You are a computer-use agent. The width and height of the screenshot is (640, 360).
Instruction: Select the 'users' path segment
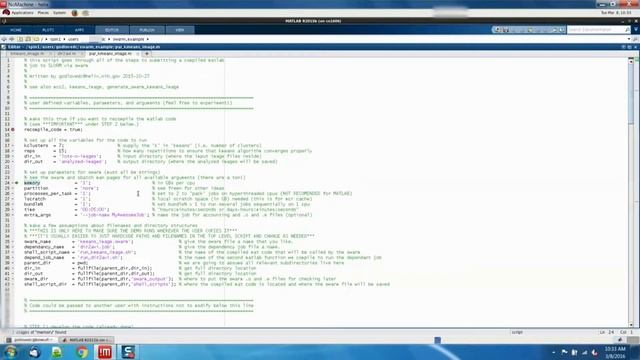tap(73, 39)
